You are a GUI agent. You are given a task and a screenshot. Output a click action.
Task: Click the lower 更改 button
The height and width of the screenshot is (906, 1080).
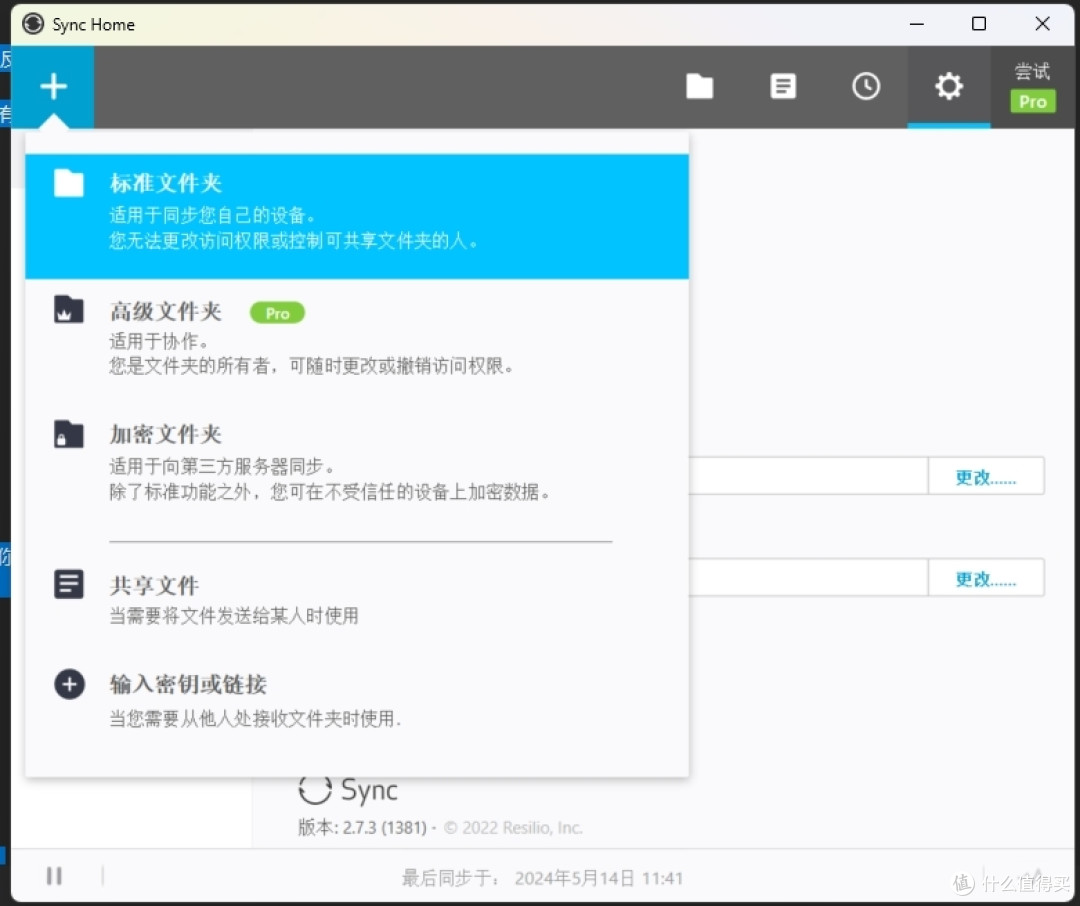pos(986,578)
